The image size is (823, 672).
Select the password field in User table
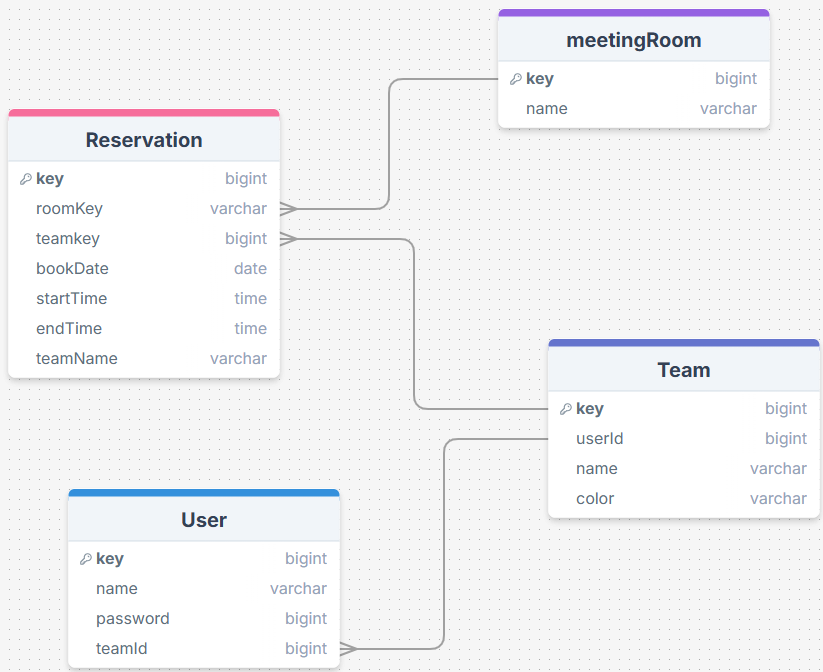coord(204,618)
